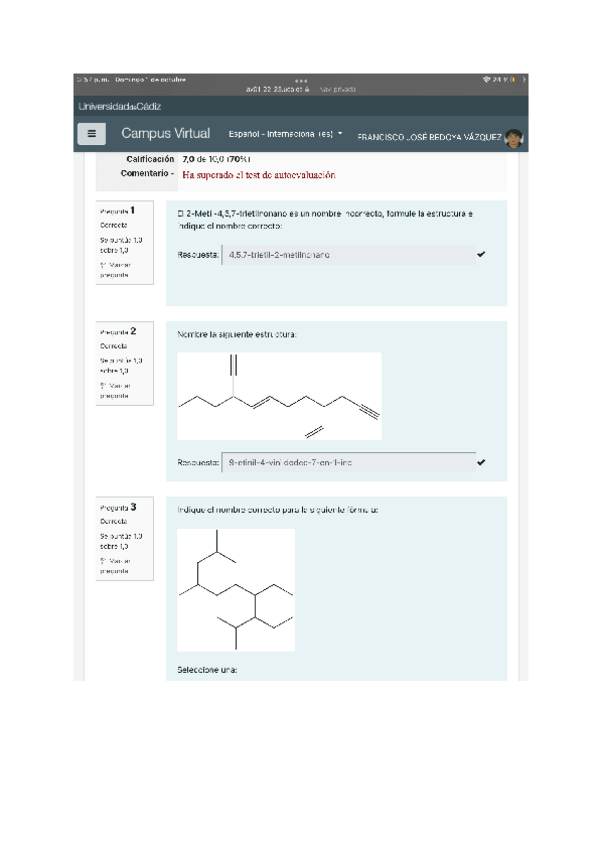The height and width of the screenshot is (848, 600).
Task: Tap the Wi-Fi status icon
Action: [487, 80]
